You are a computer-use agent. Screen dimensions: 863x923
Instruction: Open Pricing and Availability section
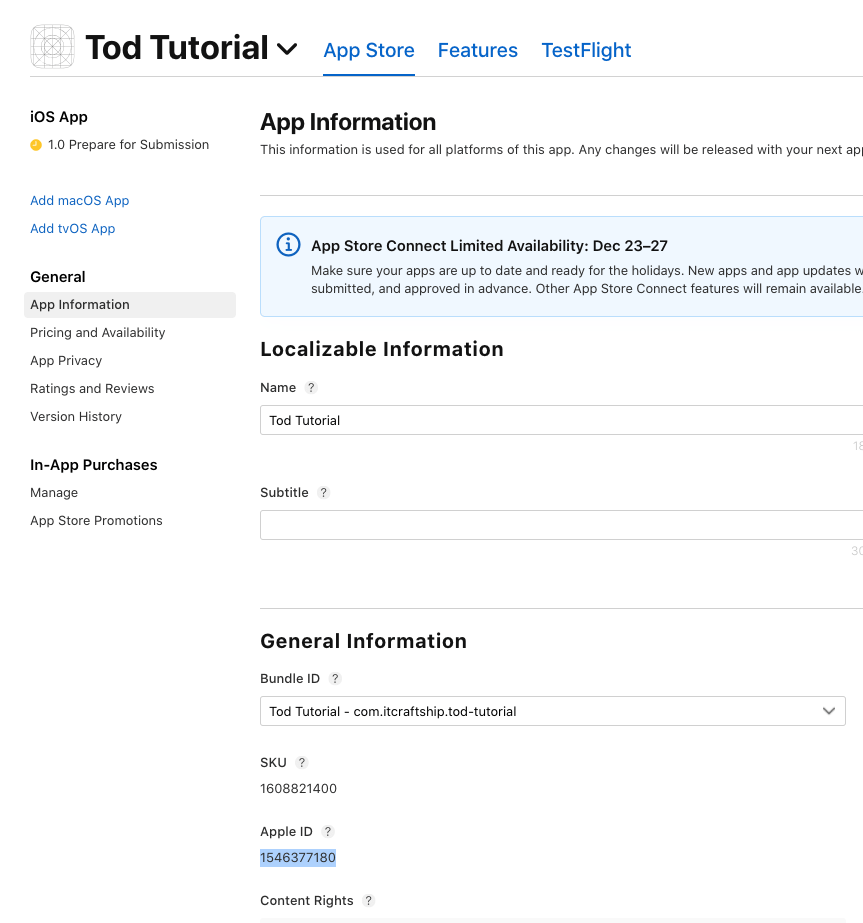tap(98, 333)
